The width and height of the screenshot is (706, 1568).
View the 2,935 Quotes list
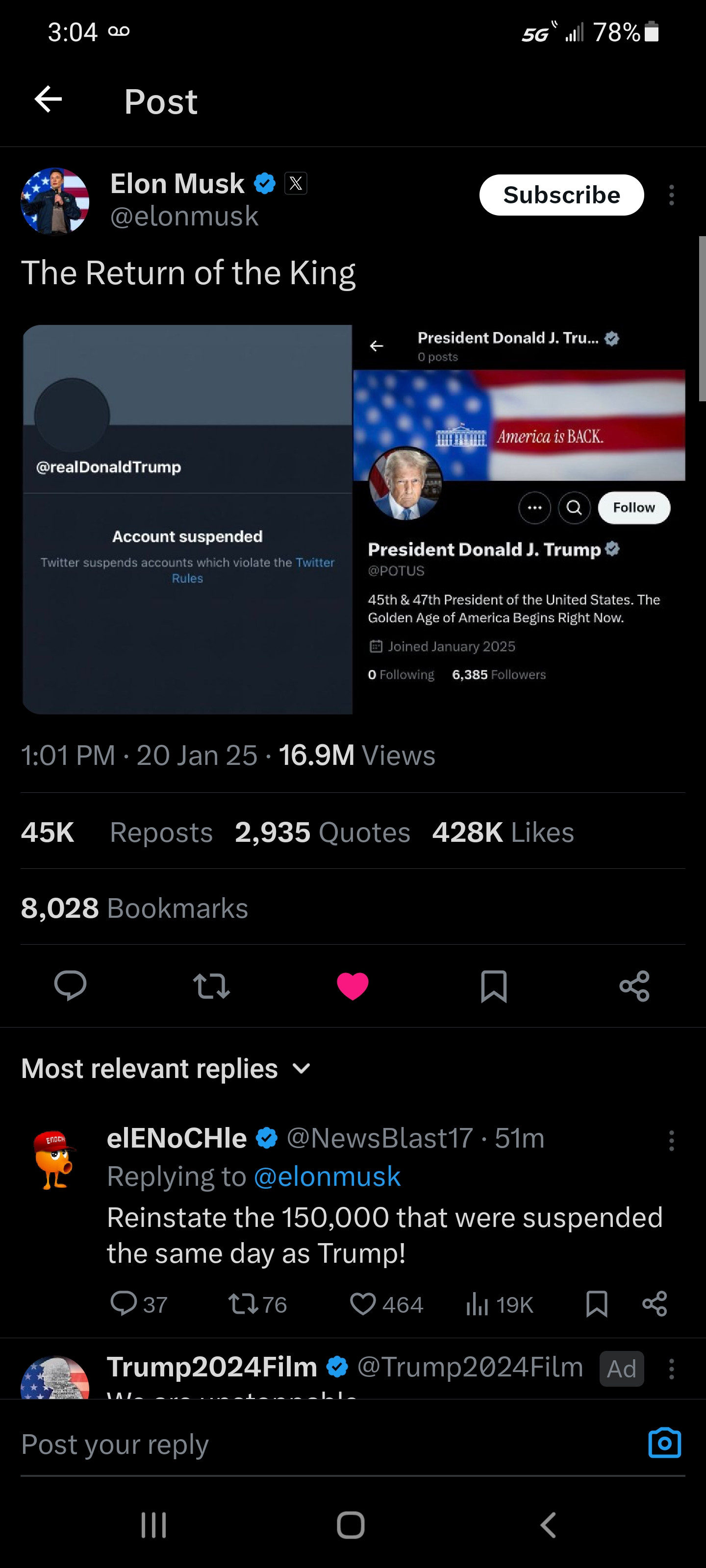click(322, 832)
